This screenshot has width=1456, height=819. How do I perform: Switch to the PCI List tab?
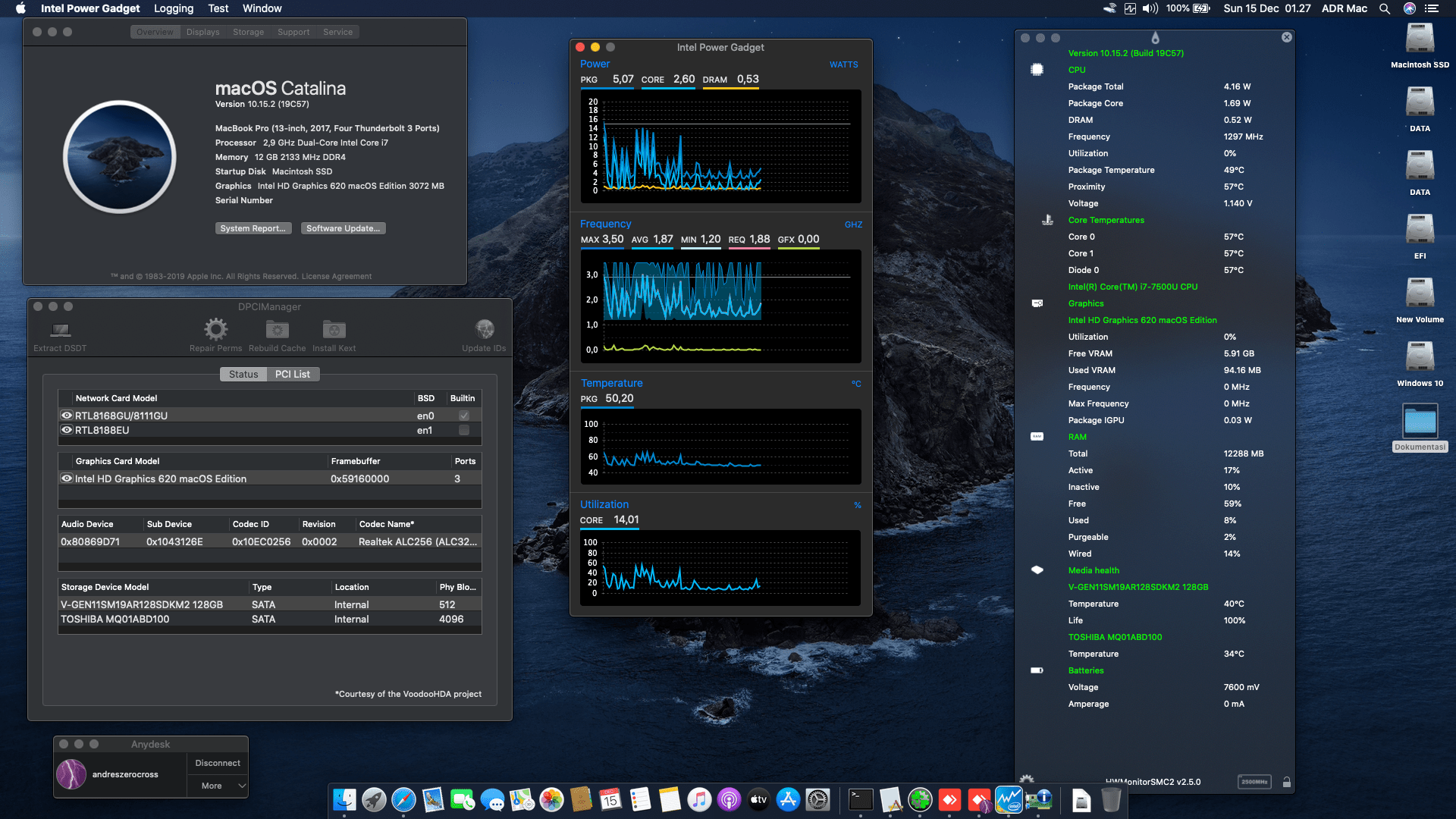[293, 374]
